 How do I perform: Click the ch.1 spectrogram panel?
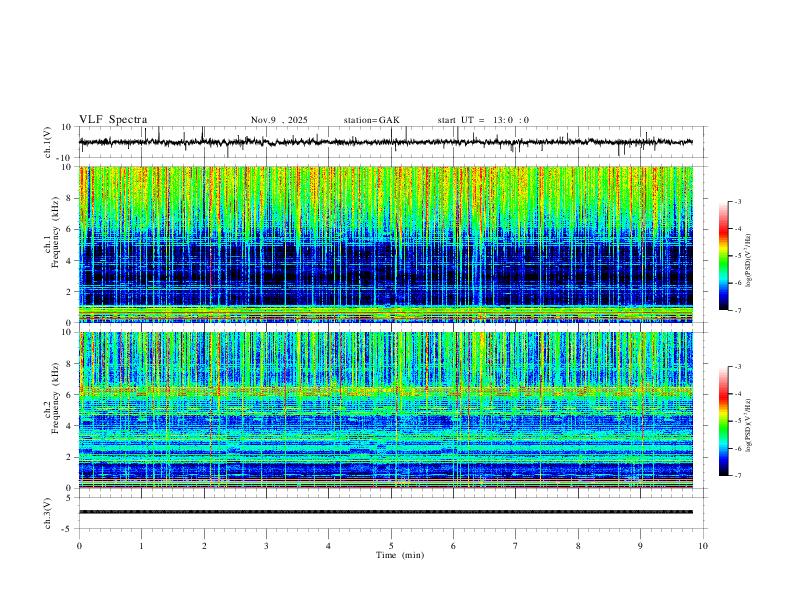pos(386,244)
